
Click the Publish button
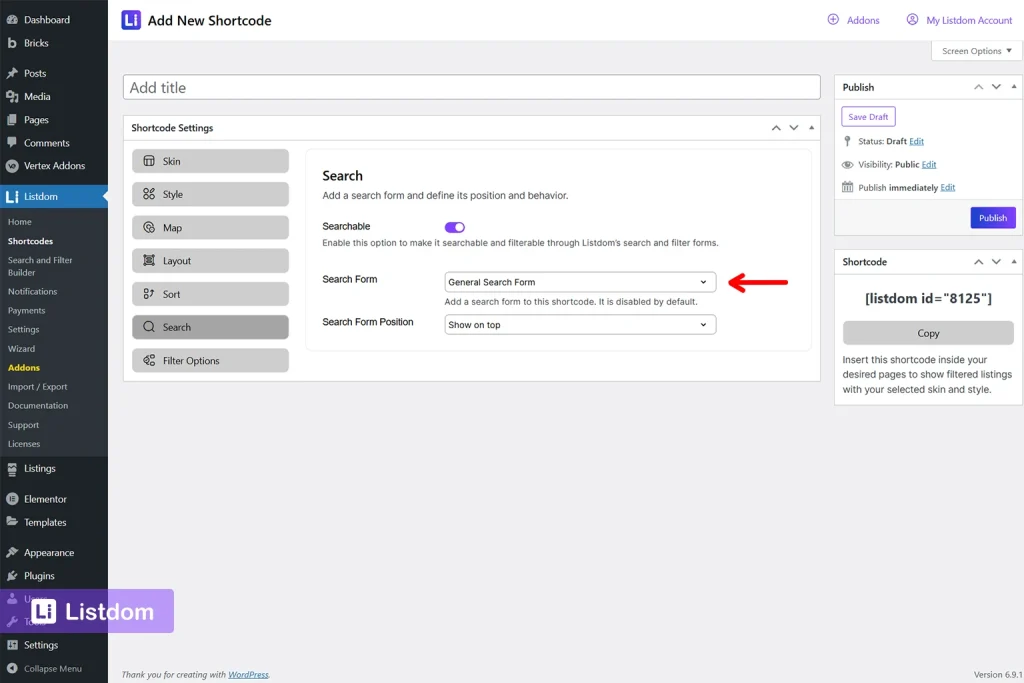(992, 217)
